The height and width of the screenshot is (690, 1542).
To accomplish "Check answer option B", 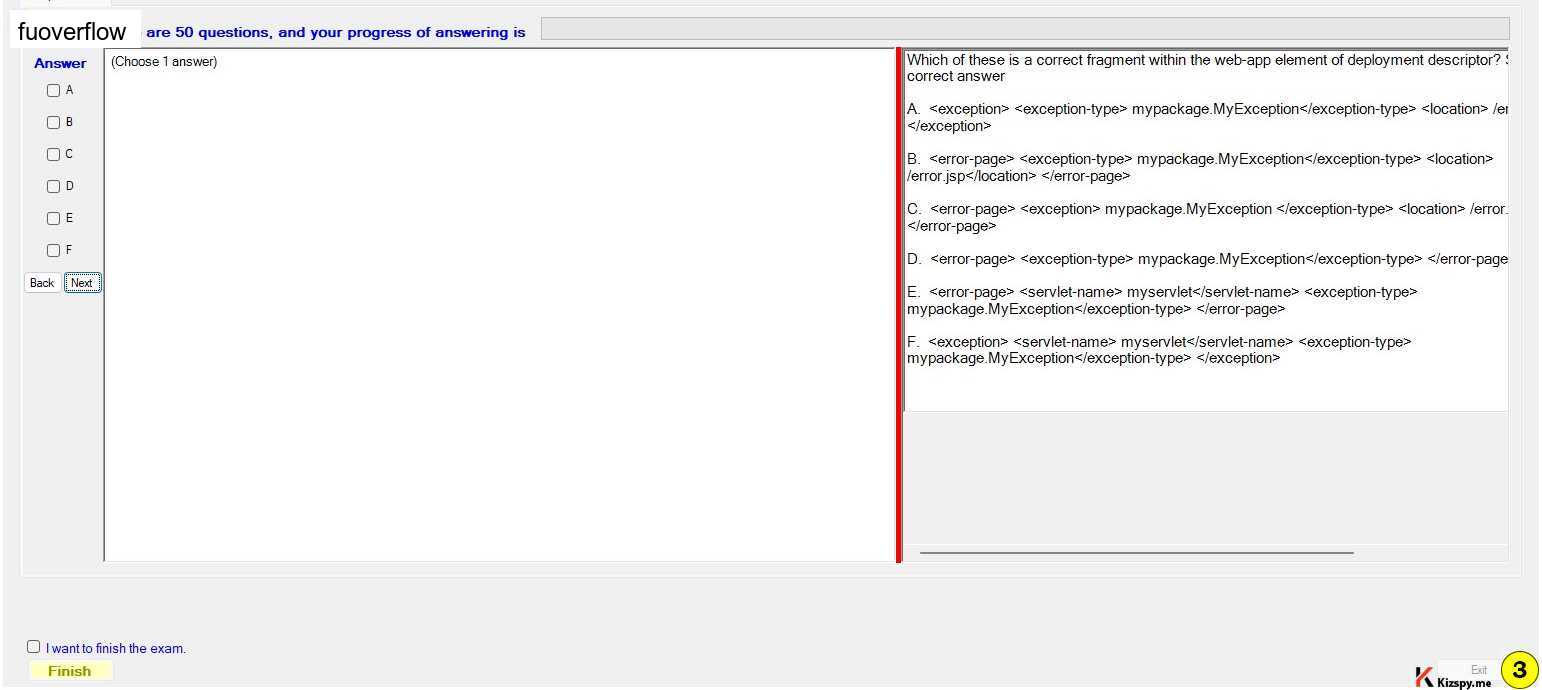I will pos(54,122).
